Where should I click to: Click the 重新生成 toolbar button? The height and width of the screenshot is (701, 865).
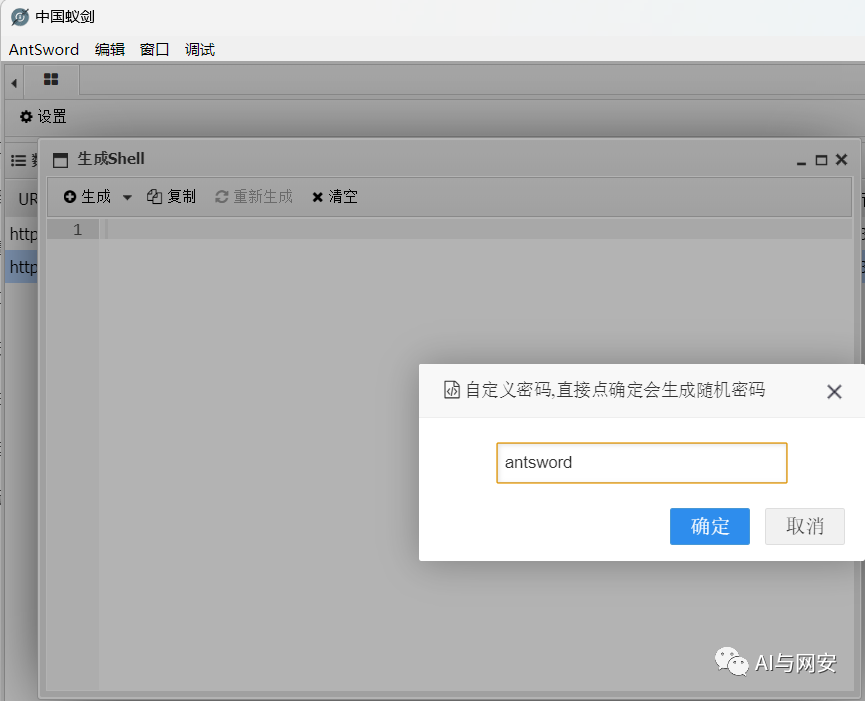pyautogui.click(x=254, y=196)
